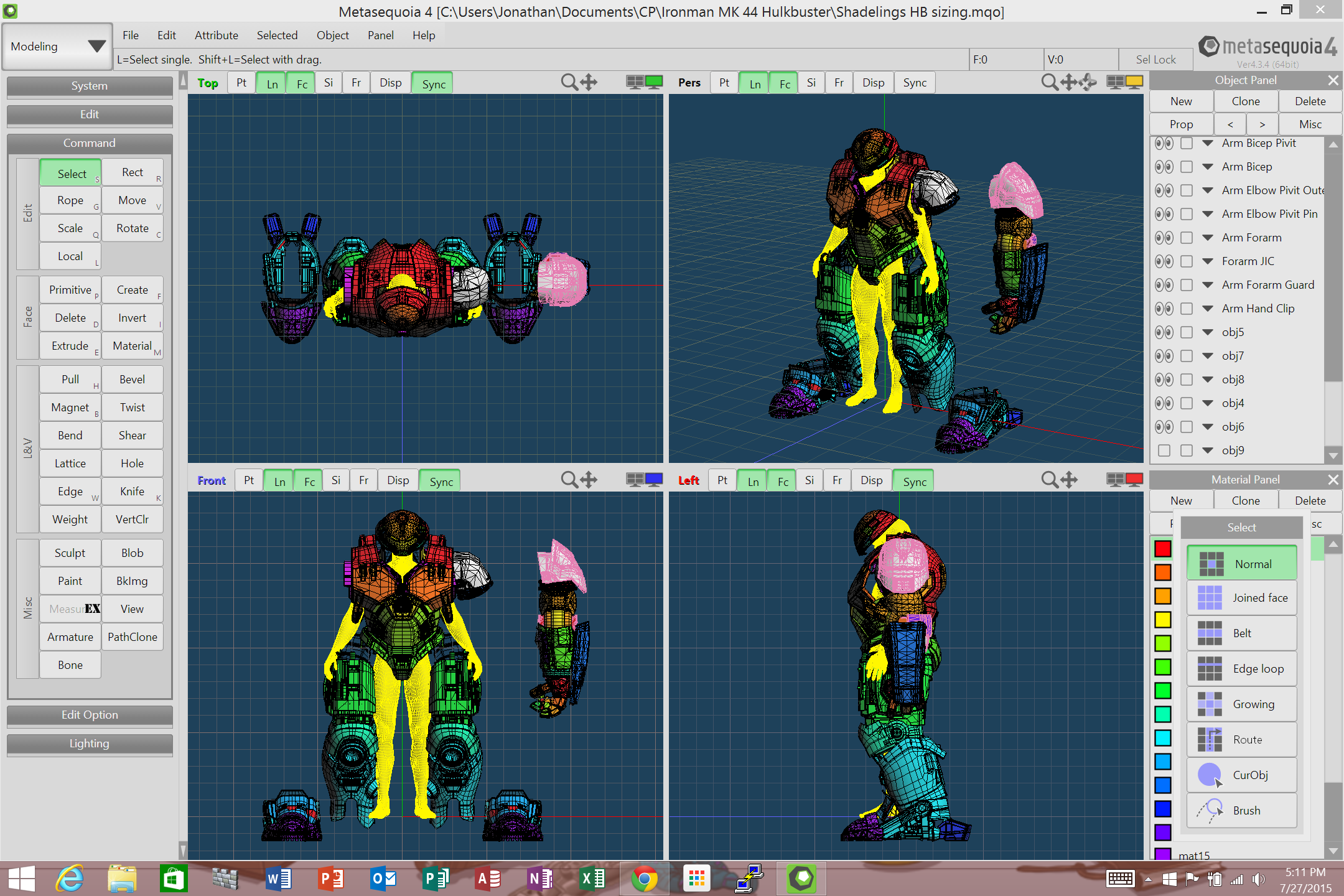1344x896 pixels.
Task: Click Object Panel scroll down arrow
Action: coord(1333,456)
